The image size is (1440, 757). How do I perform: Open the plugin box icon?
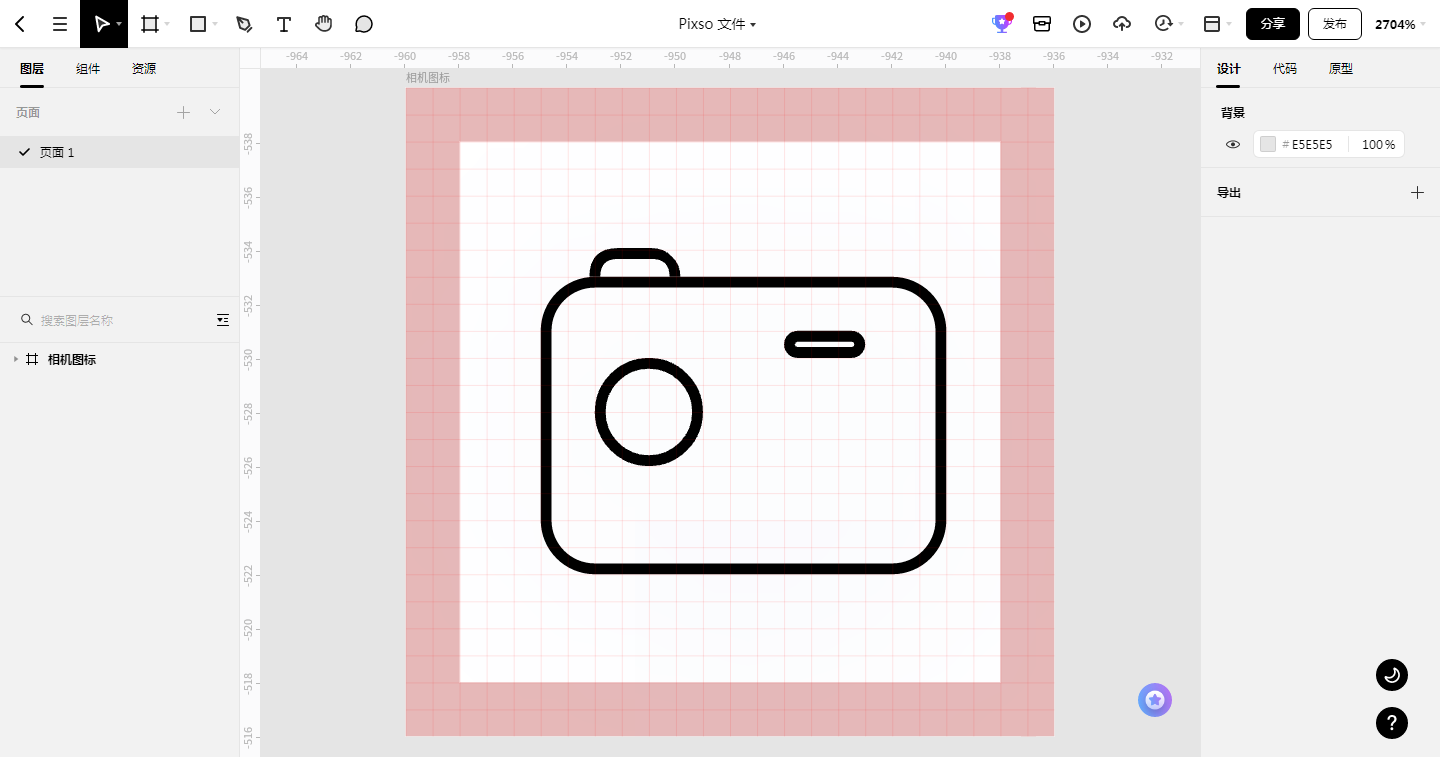pos(1042,24)
